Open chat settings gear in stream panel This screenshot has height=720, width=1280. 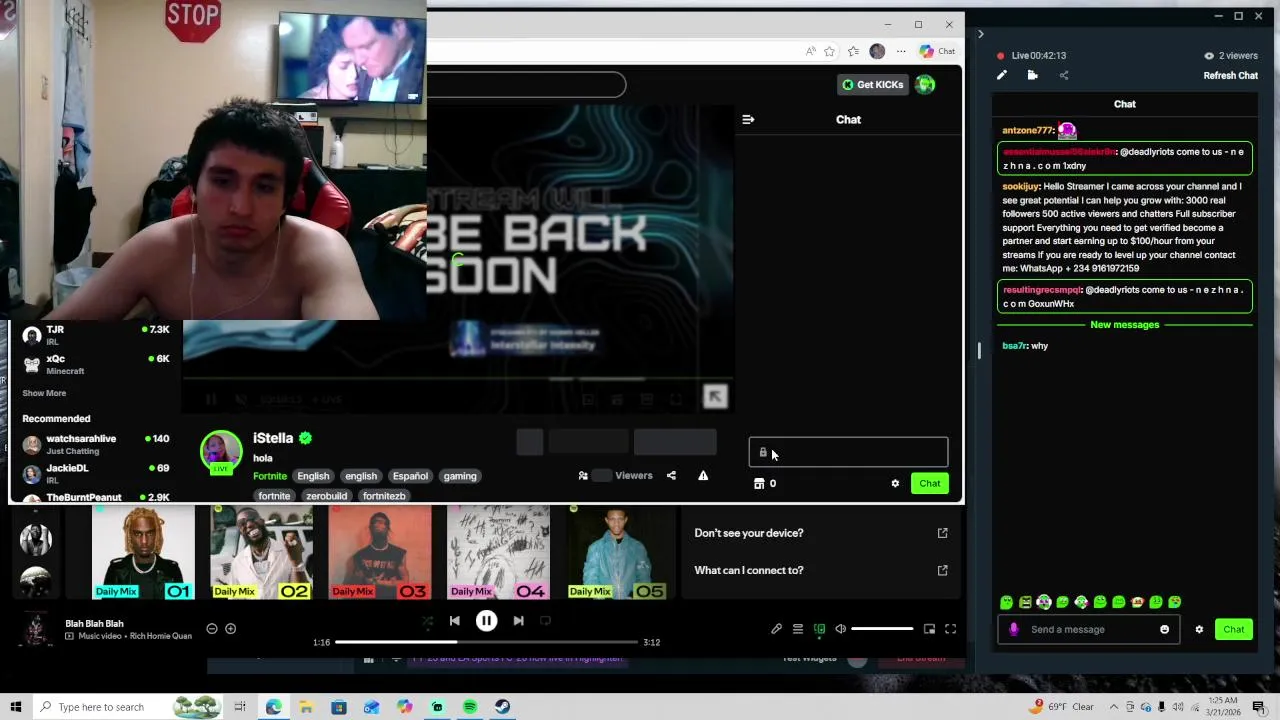click(1199, 629)
